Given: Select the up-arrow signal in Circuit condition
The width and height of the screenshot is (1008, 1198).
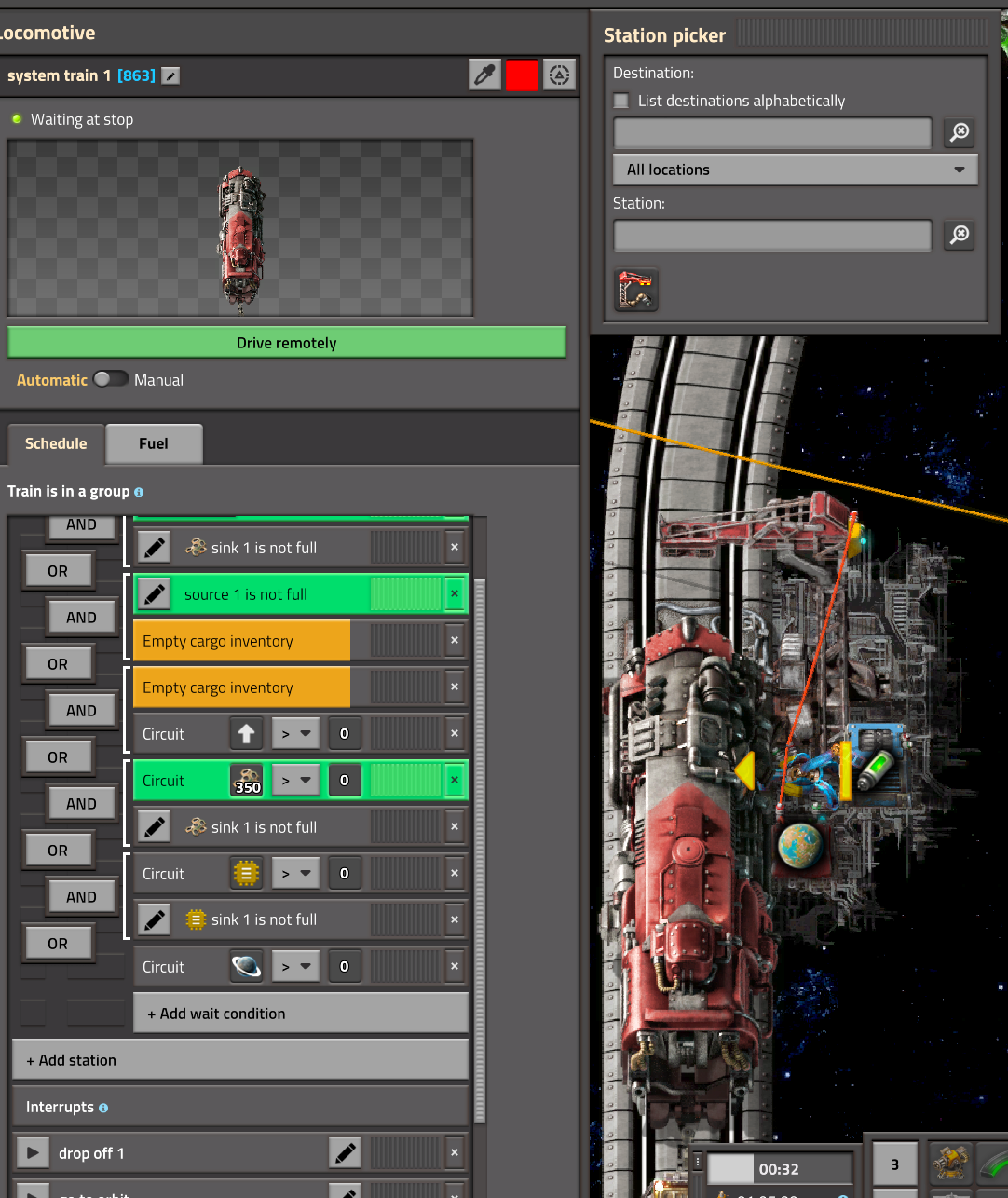Looking at the screenshot, I should pos(247,734).
